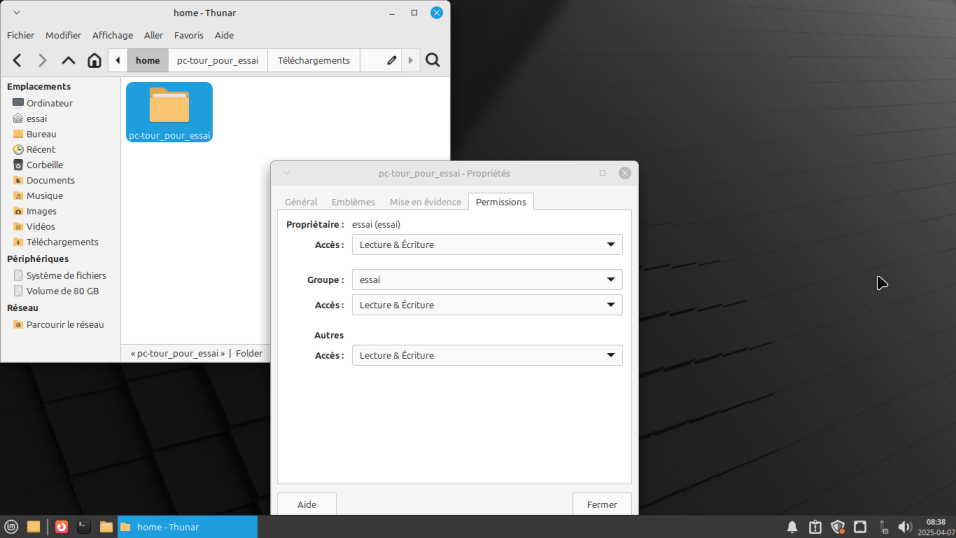956x538 pixels.
Task: Open search with the magnifier icon
Action: (x=433, y=60)
